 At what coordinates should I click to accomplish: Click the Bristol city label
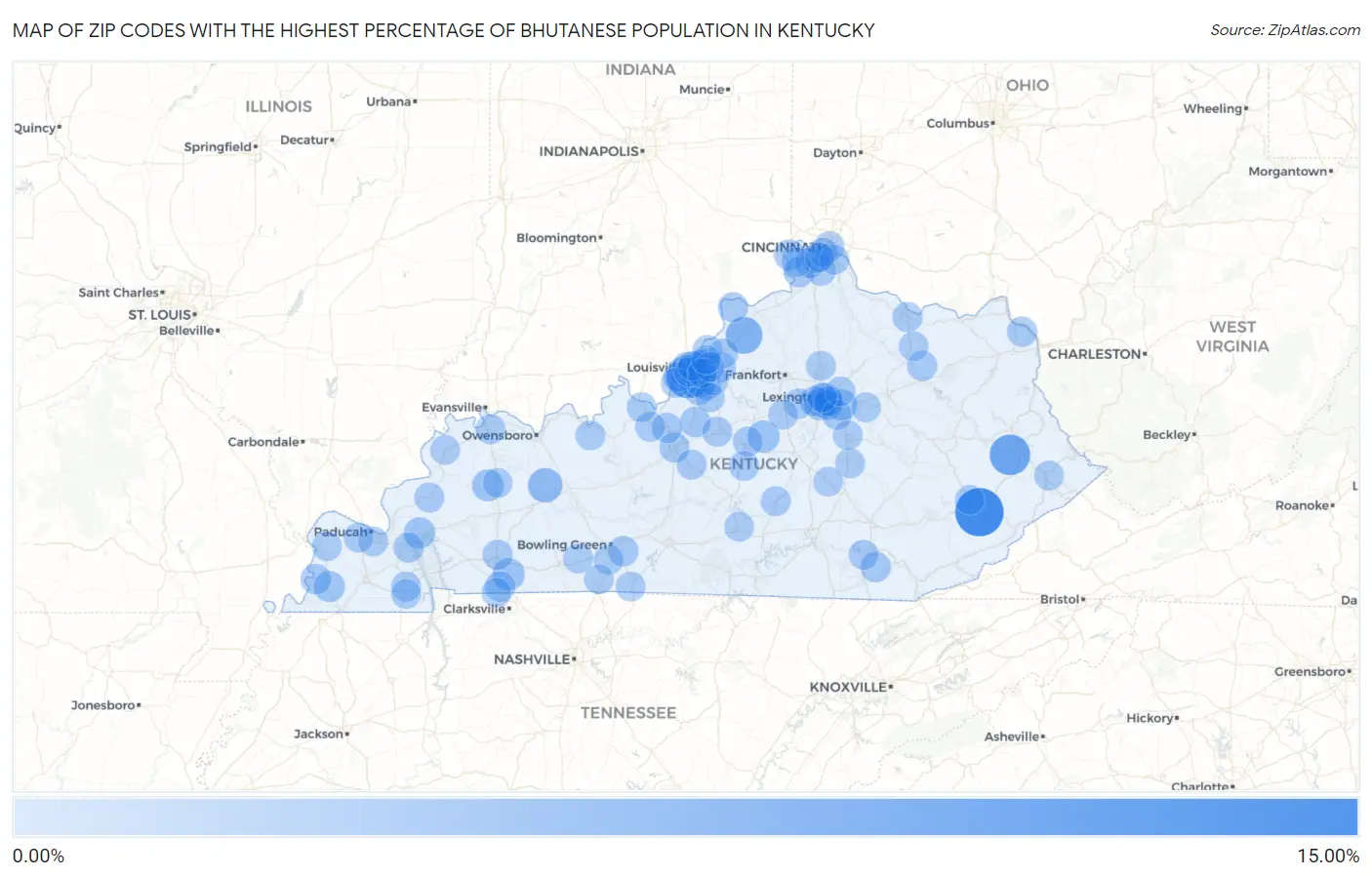point(1060,599)
